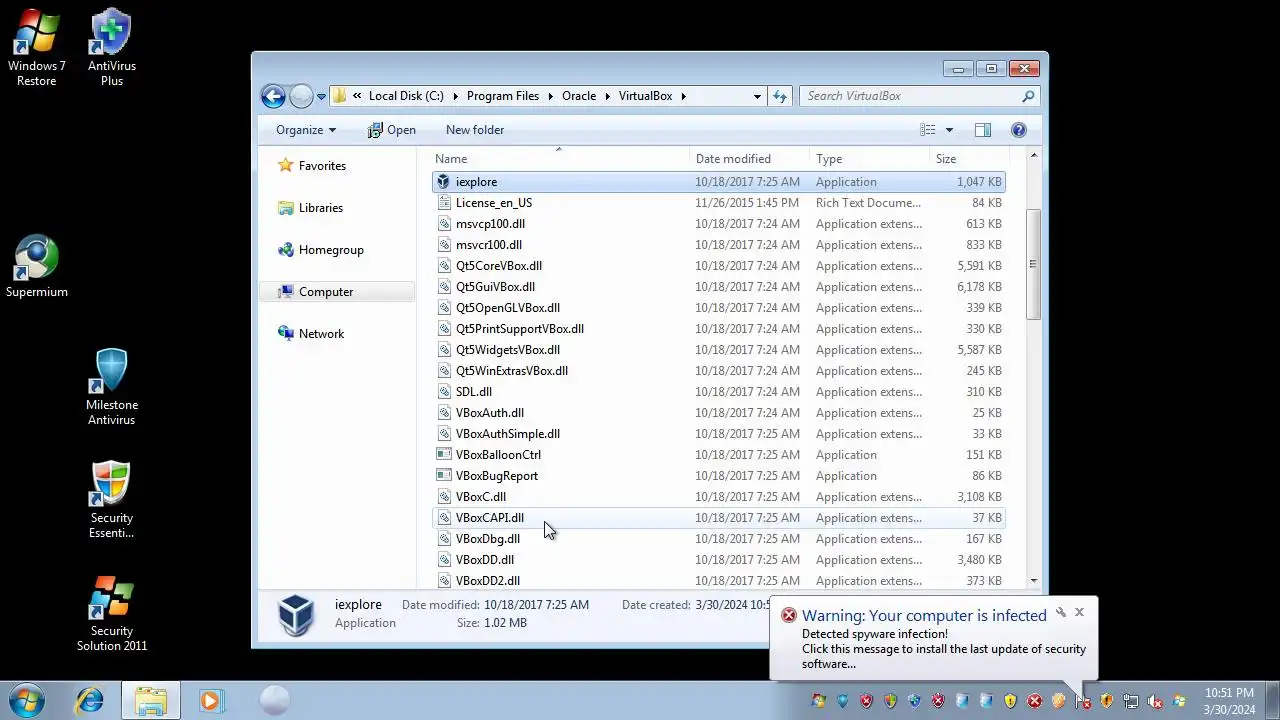Open the change-view options dropdown arrow
1280x720 pixels.
click(x=949, y=130)
